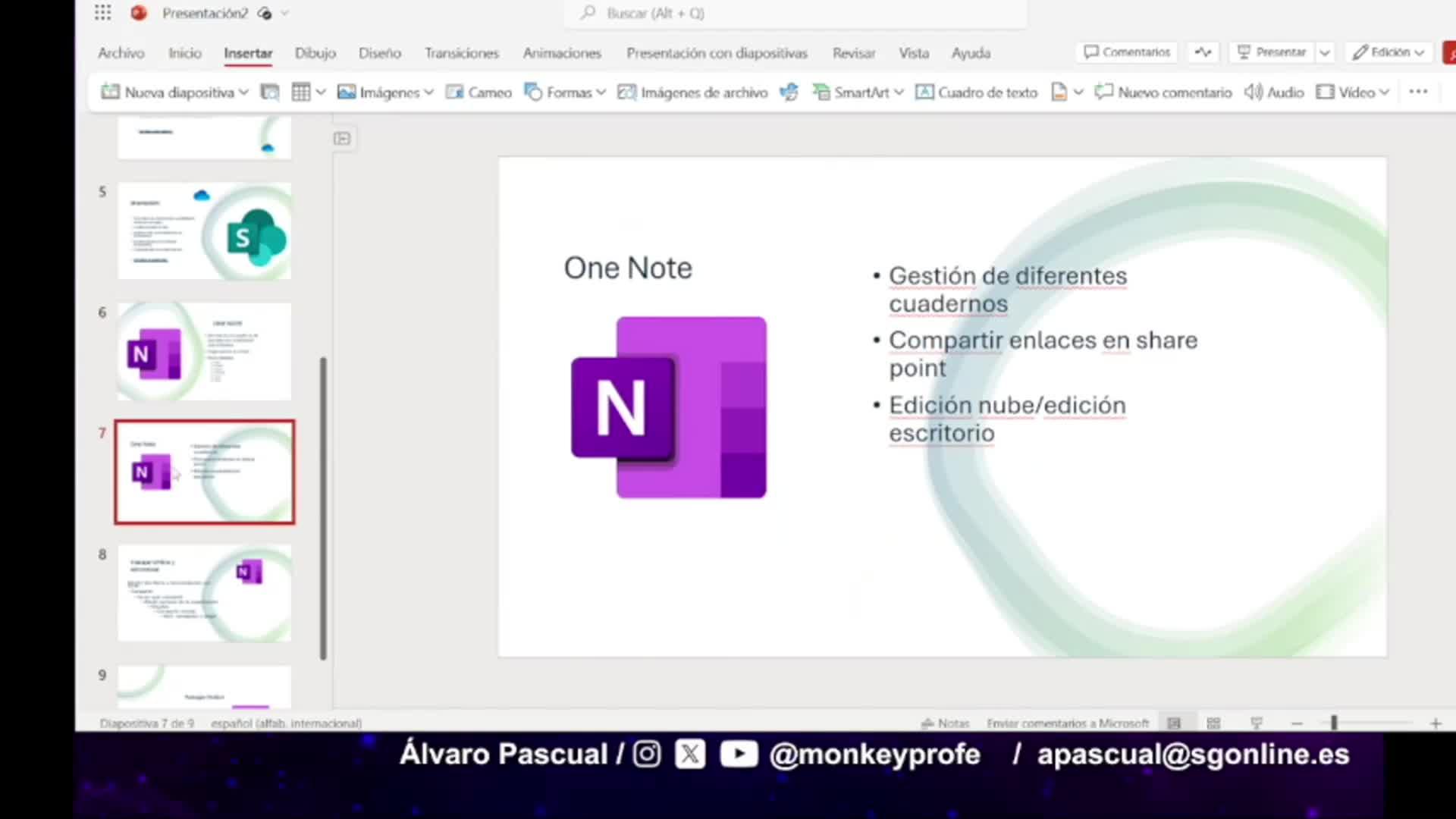1456x819 pixels.
Task: Open the Nueva diapositiva dropdown arrow
Action: pos(243,93)
